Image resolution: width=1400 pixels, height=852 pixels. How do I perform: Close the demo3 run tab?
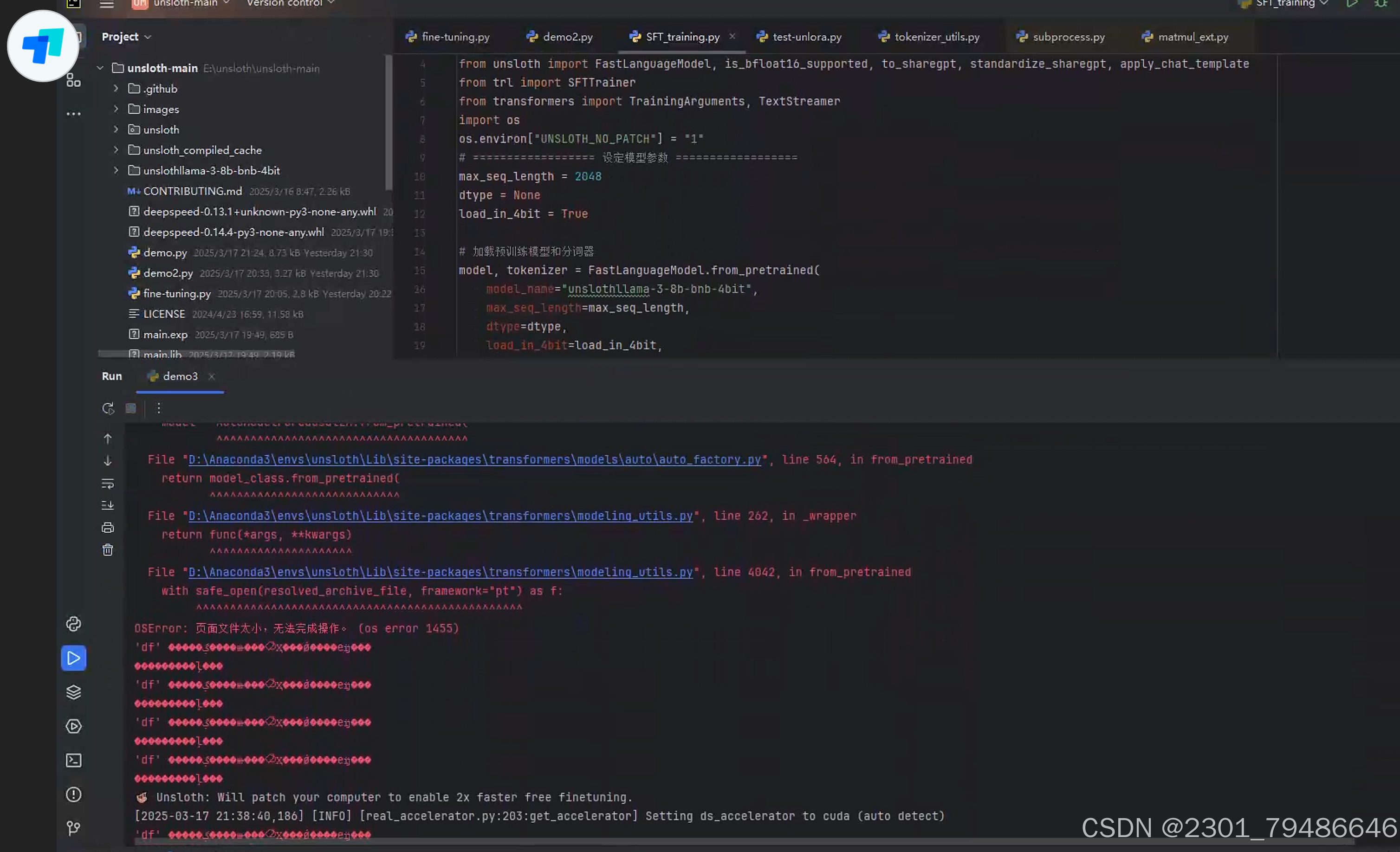tap(211, 376)
